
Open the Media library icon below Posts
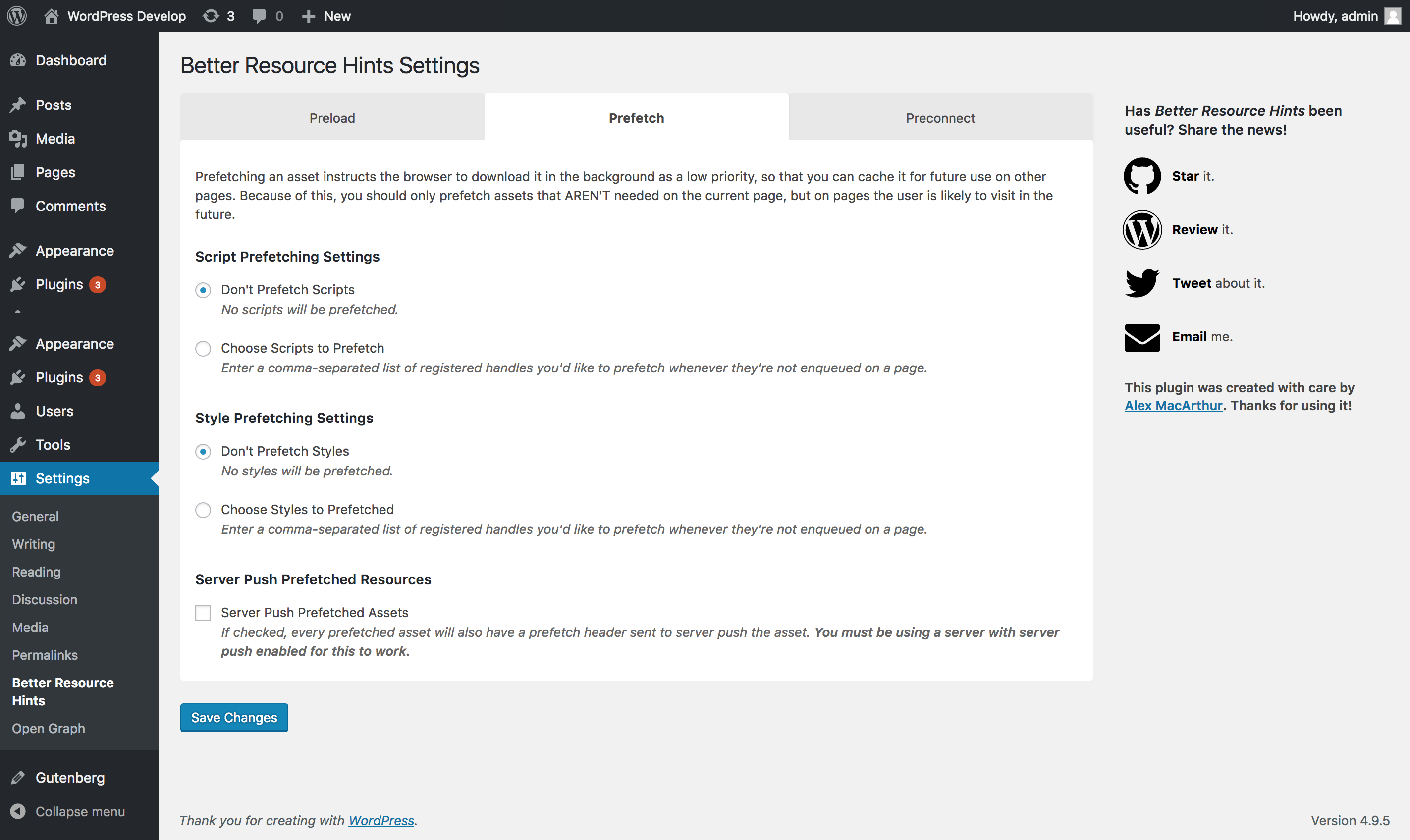click(18, 139)
